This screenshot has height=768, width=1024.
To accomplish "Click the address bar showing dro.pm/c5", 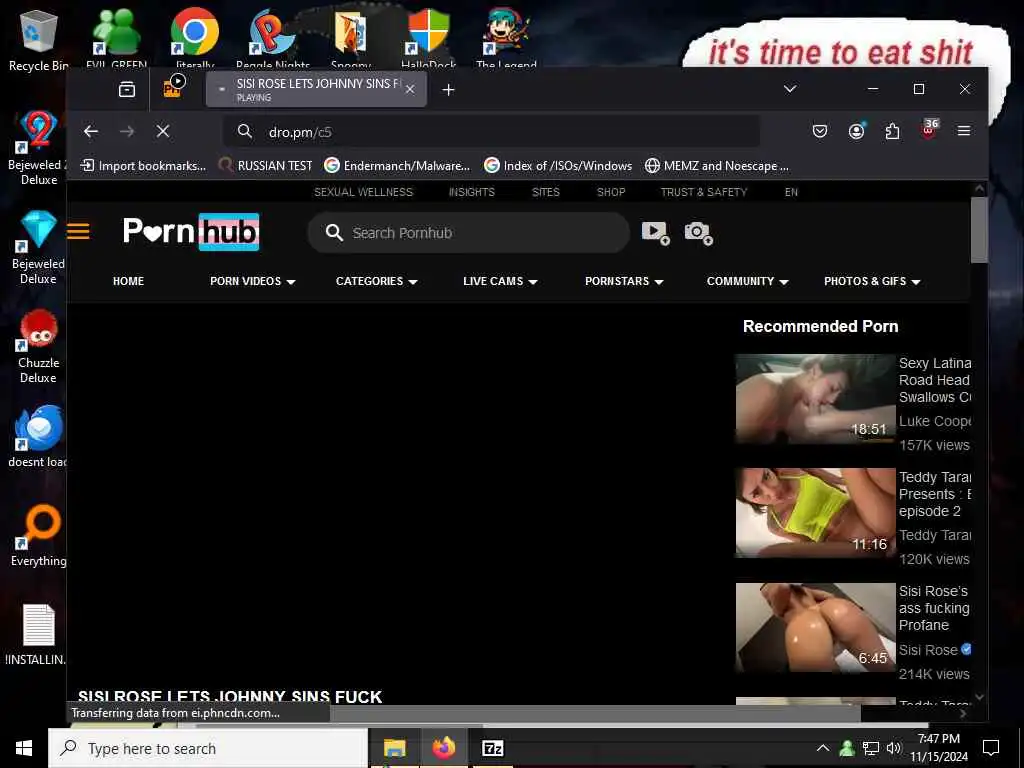I will 491,132.
